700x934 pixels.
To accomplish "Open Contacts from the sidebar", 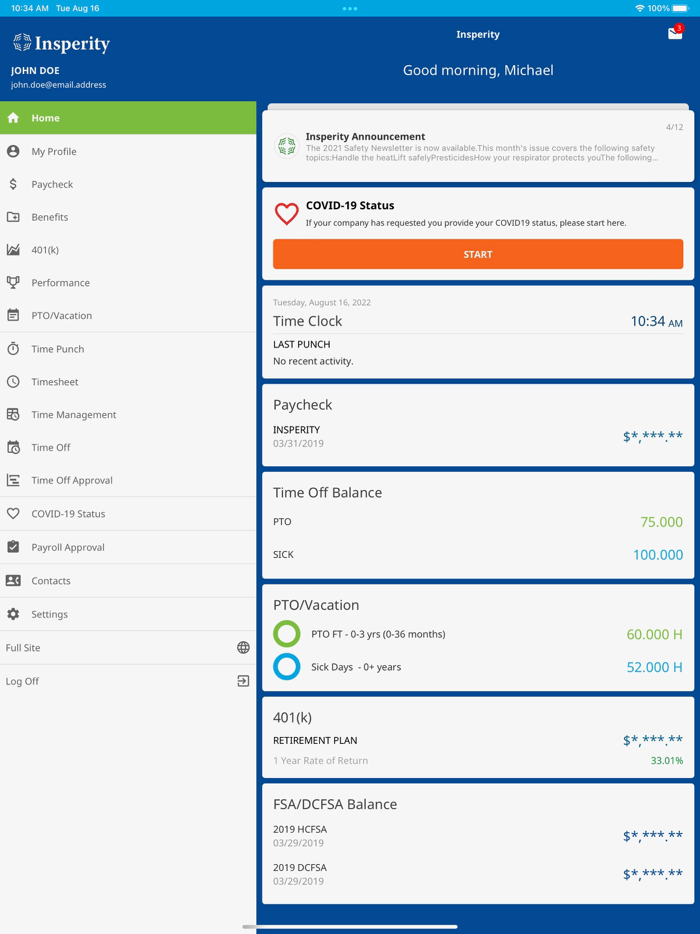I will point(128,580).
